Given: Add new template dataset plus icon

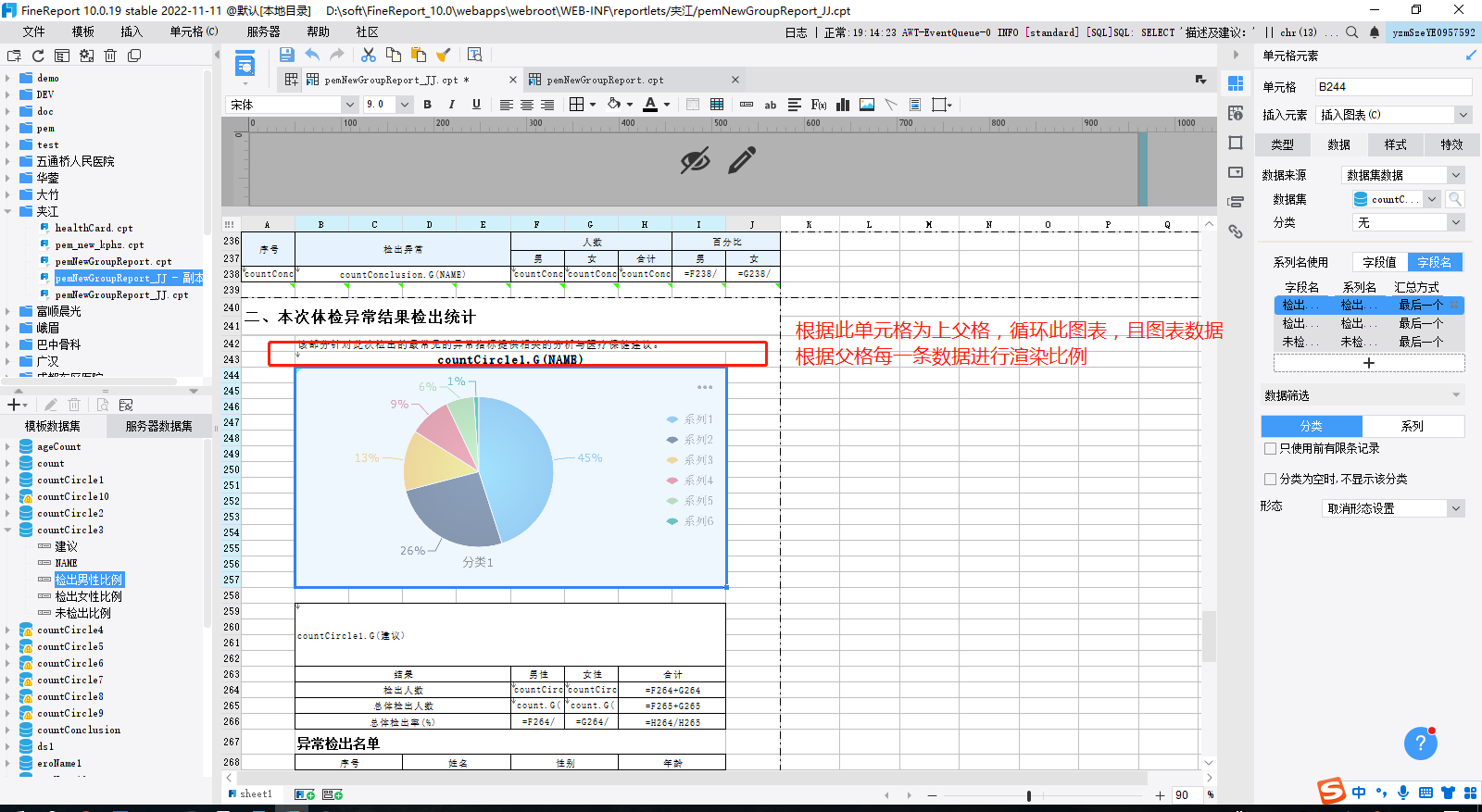Looking at the screenshot, I should [x=14, y=405].
